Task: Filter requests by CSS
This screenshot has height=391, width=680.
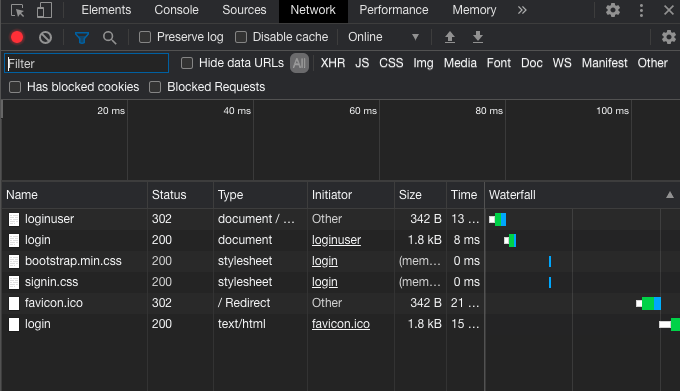Action: [391, 63]
